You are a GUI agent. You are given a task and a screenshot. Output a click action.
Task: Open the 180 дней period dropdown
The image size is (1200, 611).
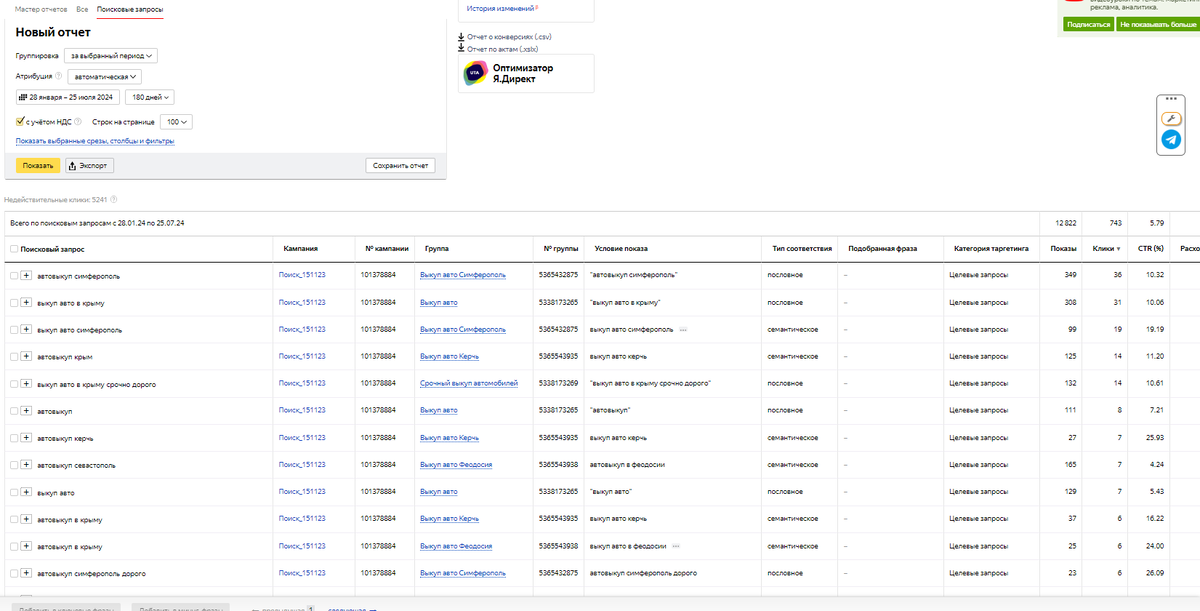click(x=150, y=98)
